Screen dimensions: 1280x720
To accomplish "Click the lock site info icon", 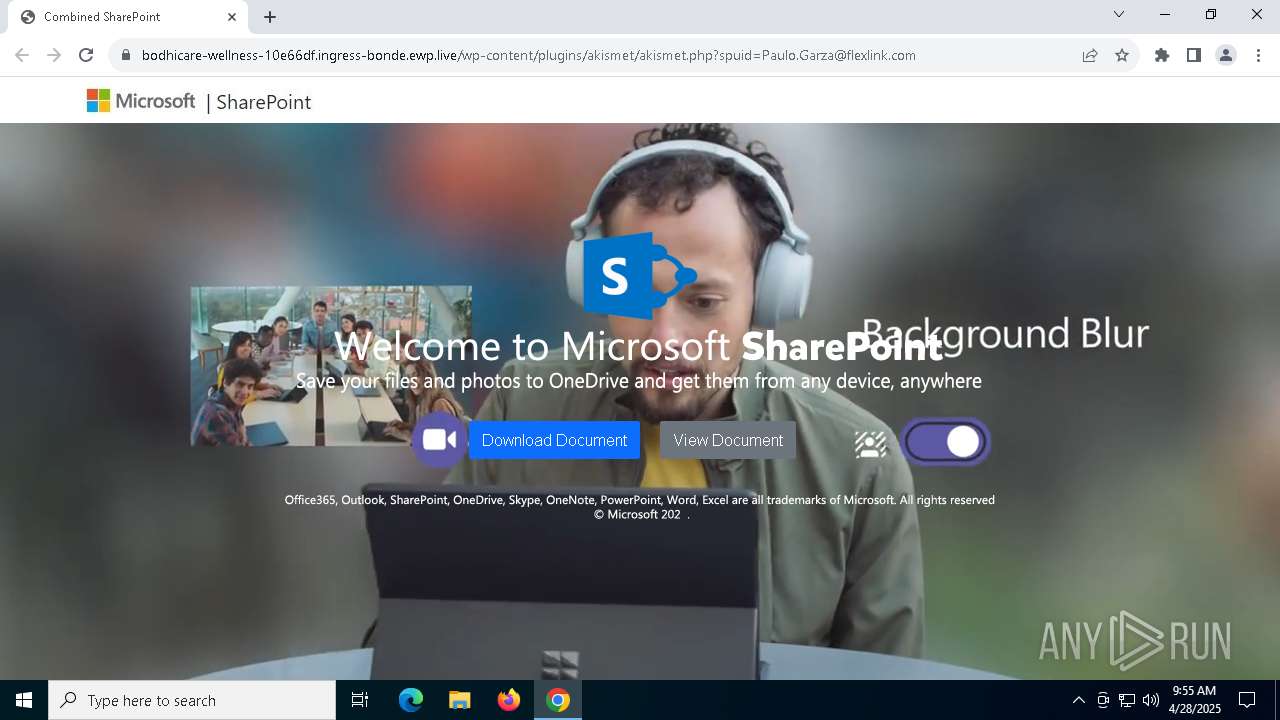I will click(x=126, y=55).
